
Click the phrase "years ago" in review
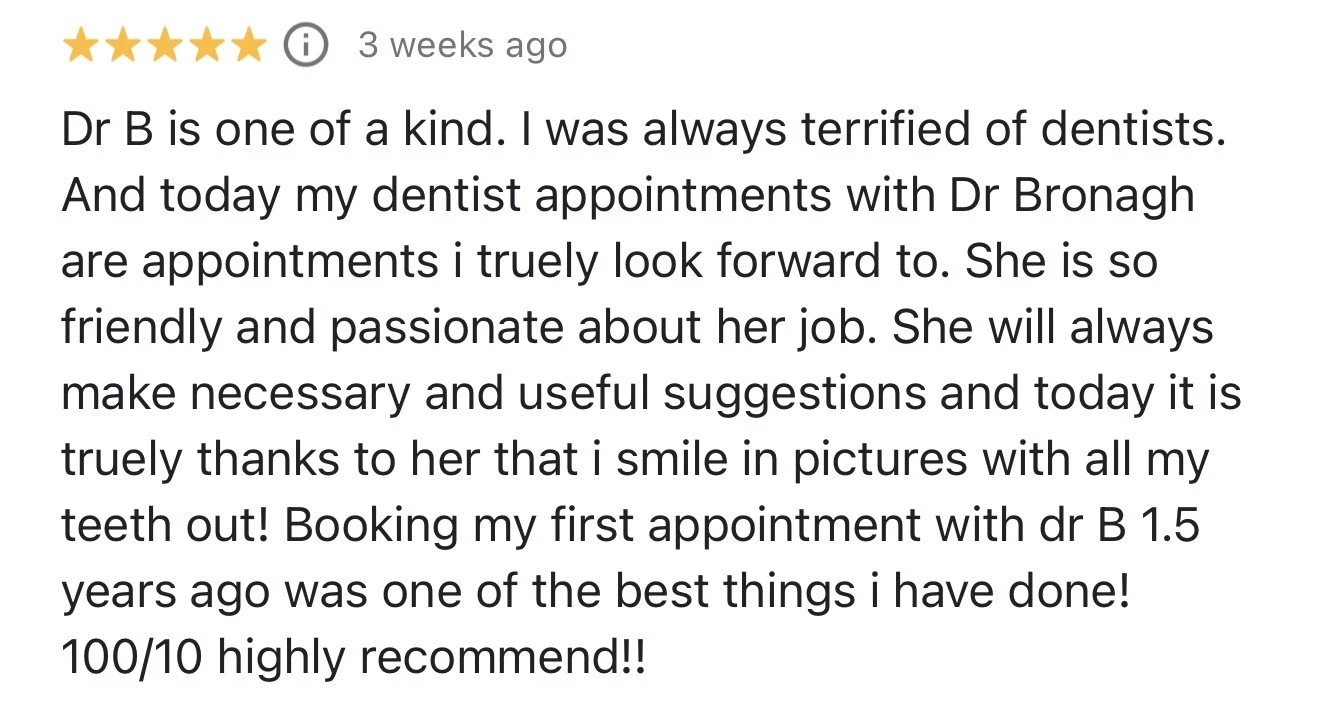tap(164, 590)
